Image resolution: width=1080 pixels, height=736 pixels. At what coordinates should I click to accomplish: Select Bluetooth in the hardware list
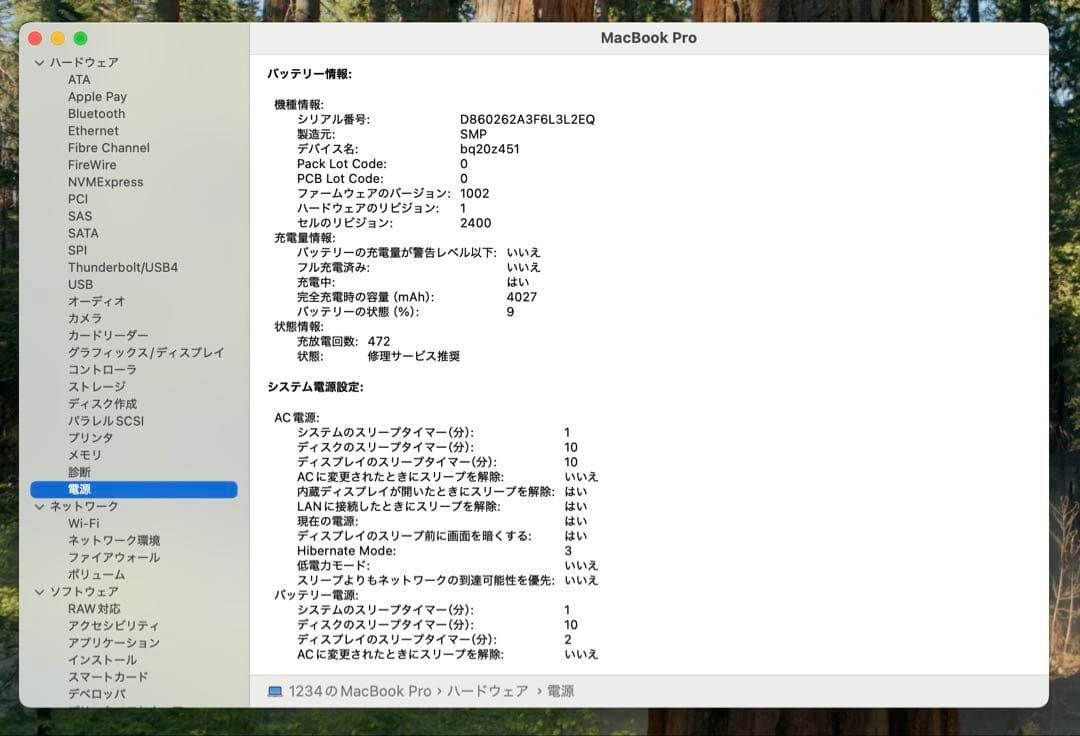pyautogui.click(x=96, y=113)
